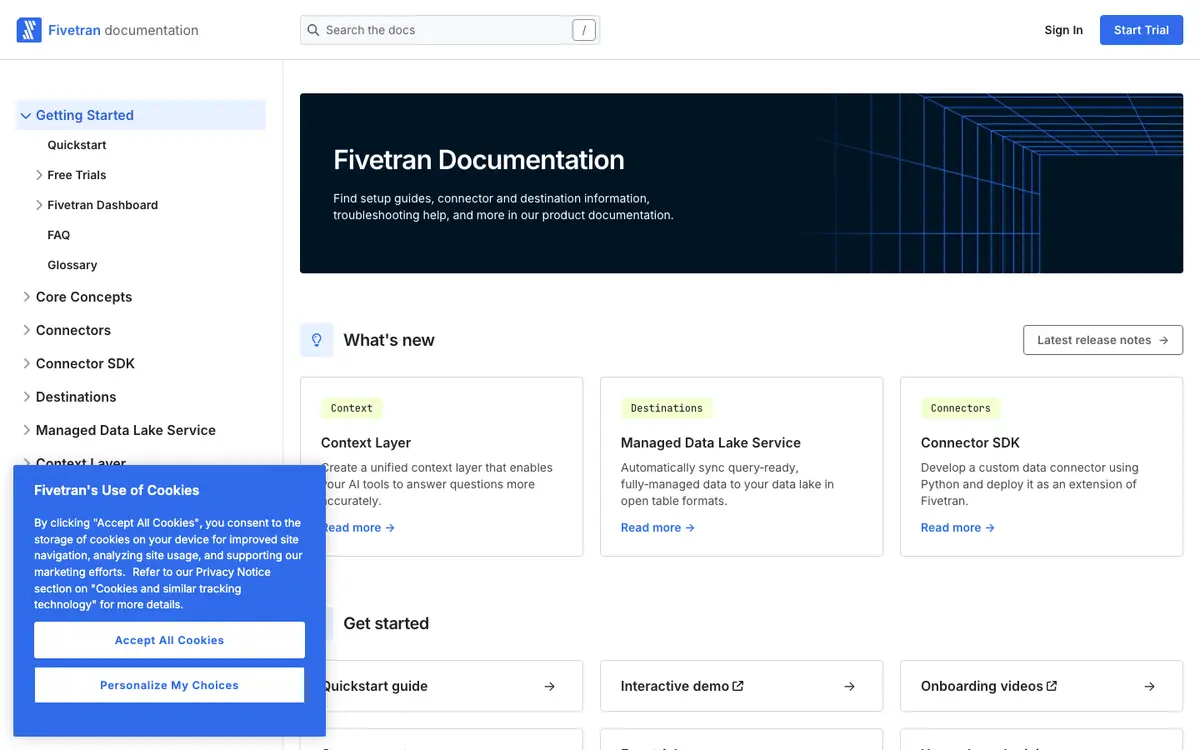
Task: Click Sign In link
Action: point(1063,30)
